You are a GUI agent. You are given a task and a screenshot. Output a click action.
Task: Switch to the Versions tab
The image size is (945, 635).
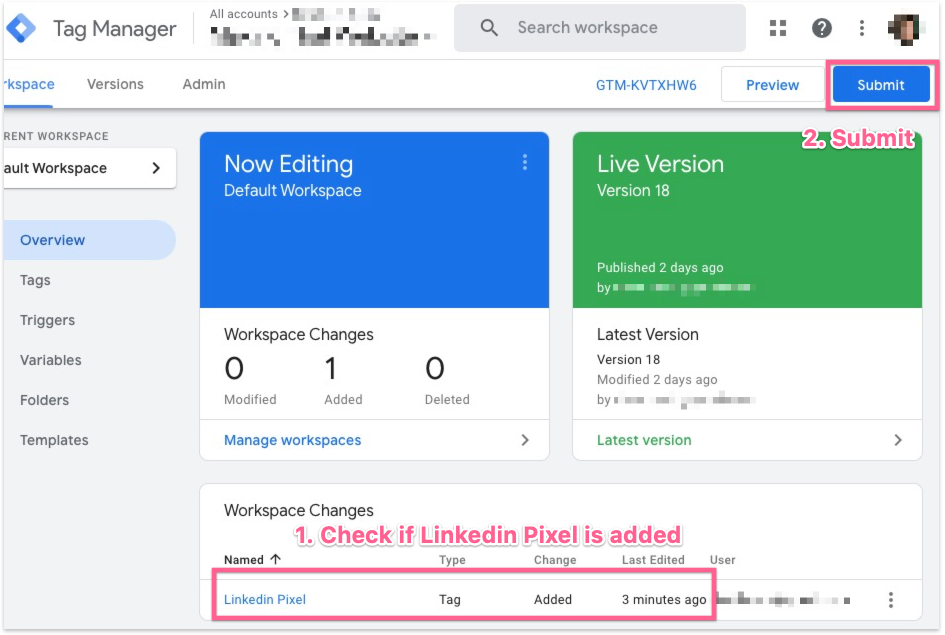(115, 84)
